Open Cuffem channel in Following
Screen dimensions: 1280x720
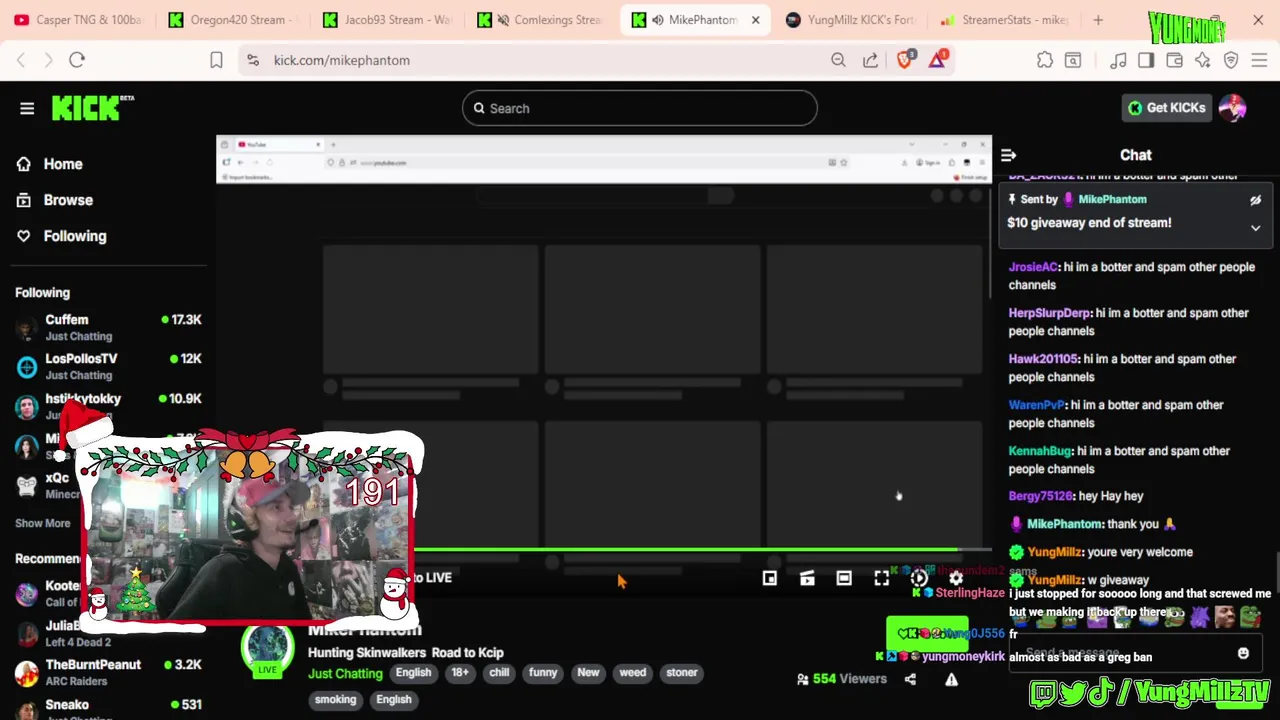pyautogui.click(x=108, y=327)
